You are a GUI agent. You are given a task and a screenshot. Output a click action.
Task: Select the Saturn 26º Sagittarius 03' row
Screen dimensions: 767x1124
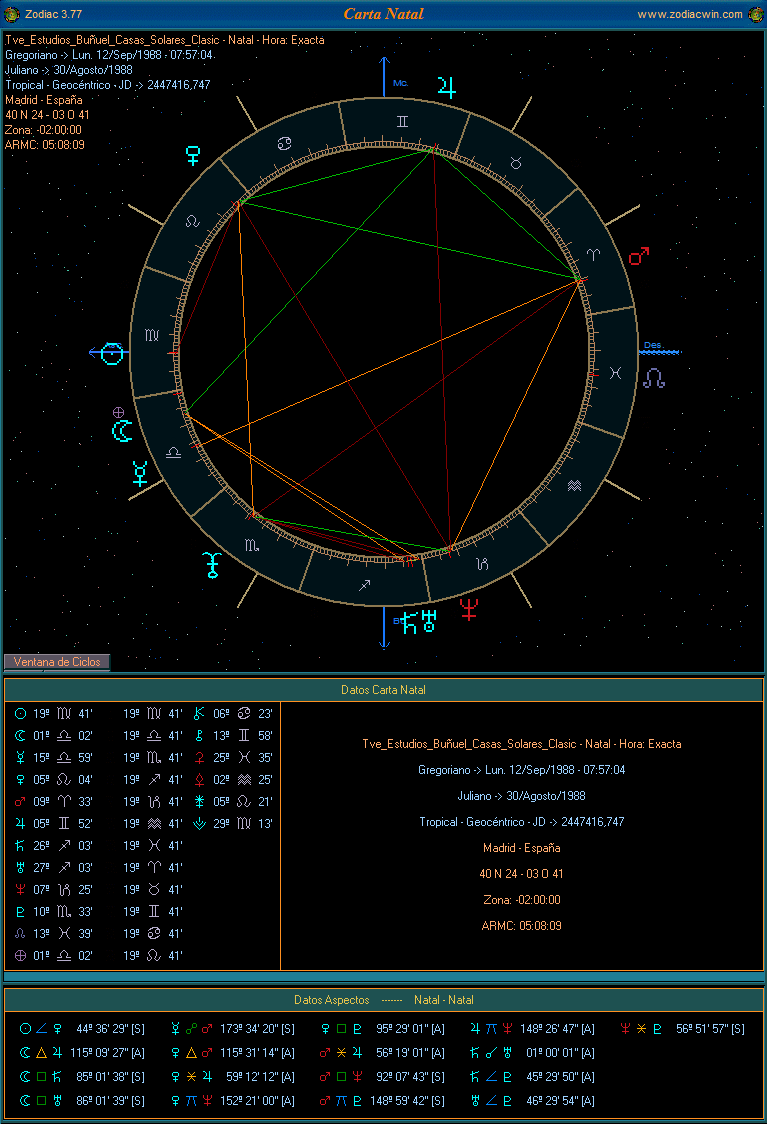point(54,846)
